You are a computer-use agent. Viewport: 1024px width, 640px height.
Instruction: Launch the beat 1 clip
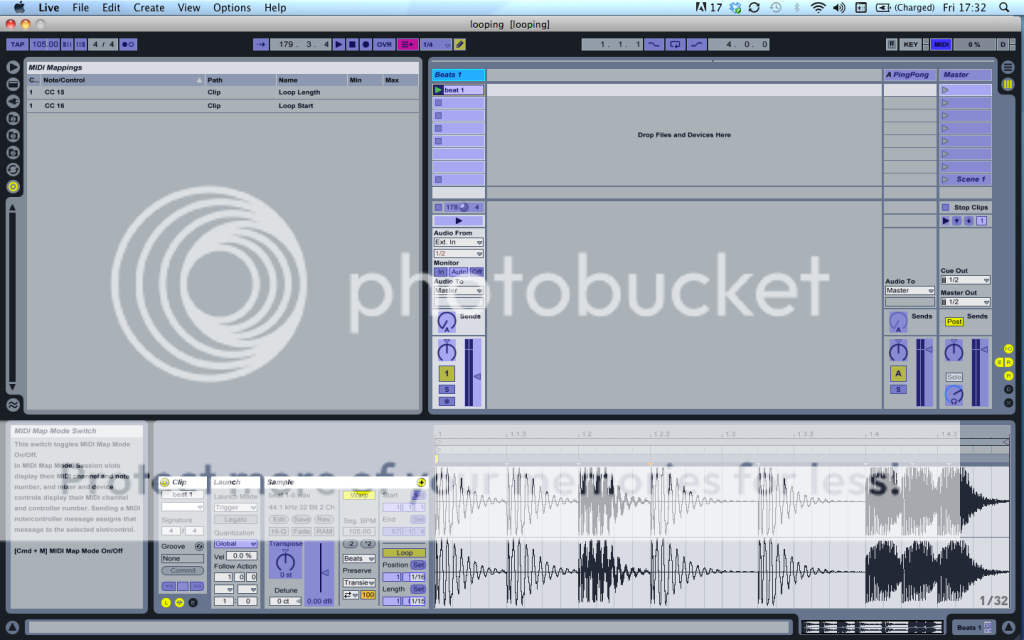(438, 90)
